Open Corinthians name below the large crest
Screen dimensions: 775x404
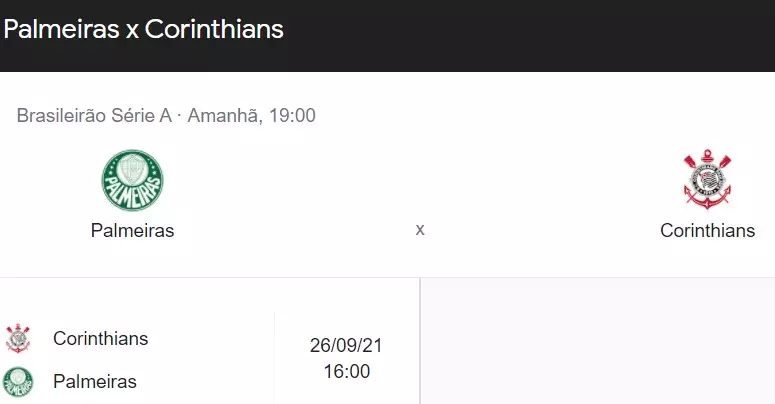(707, 230)
